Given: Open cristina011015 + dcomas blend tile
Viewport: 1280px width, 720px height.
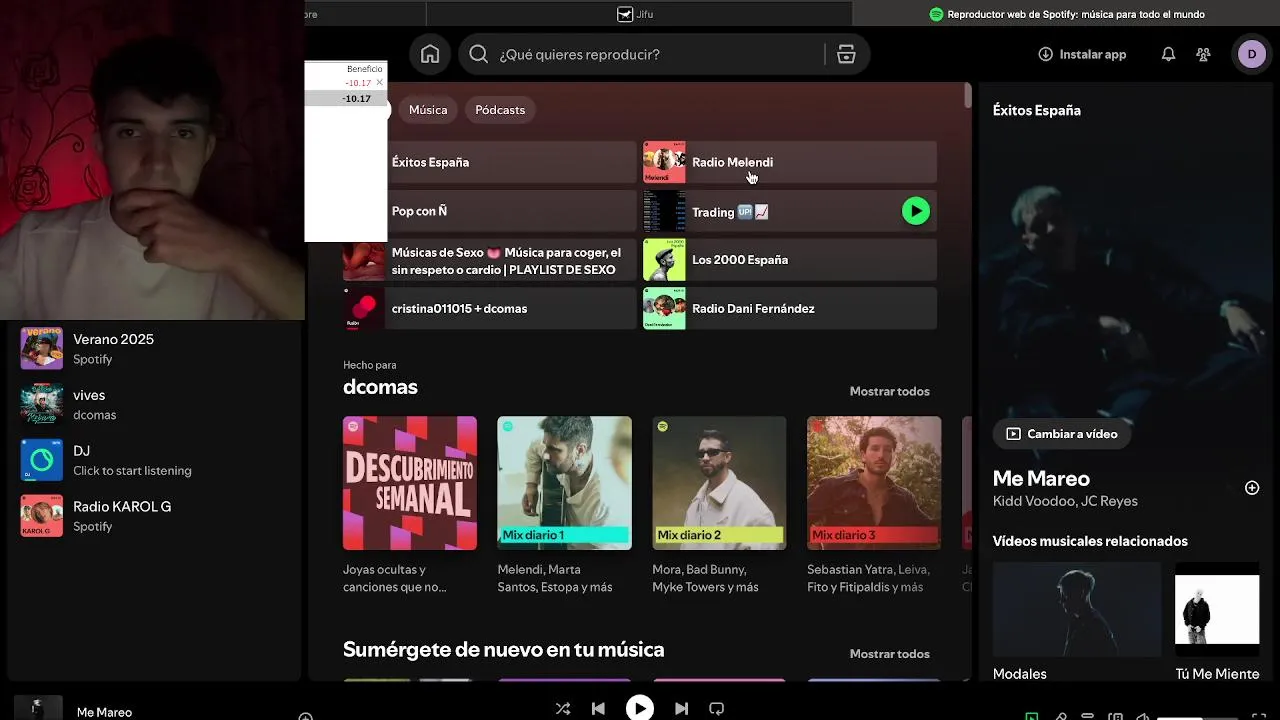Looking at the screenshot, I should (489, 308).
